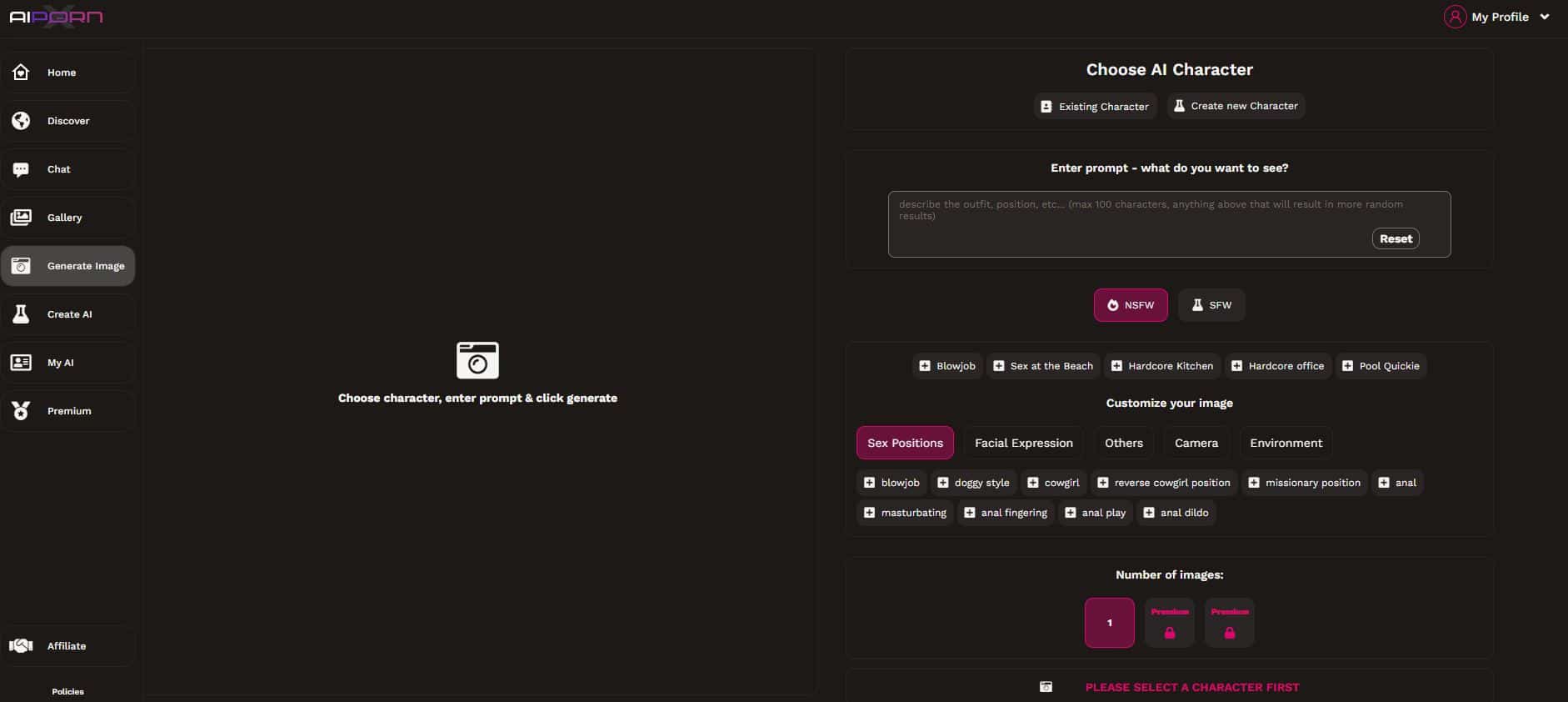Open Gallery via the pictures icon
This screenshot has width=1568, height=702.
(x=21, y=218)
